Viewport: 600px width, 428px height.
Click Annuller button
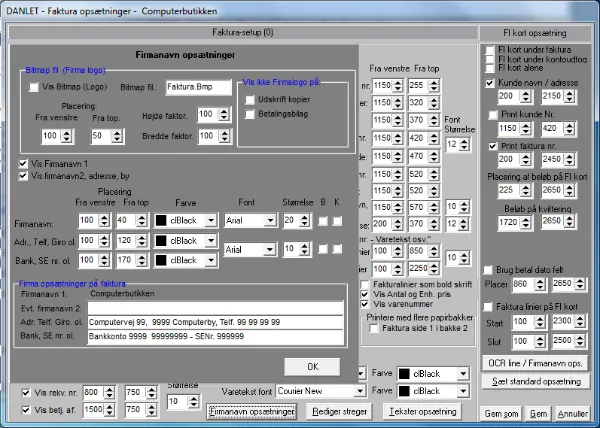coord(572,414)
